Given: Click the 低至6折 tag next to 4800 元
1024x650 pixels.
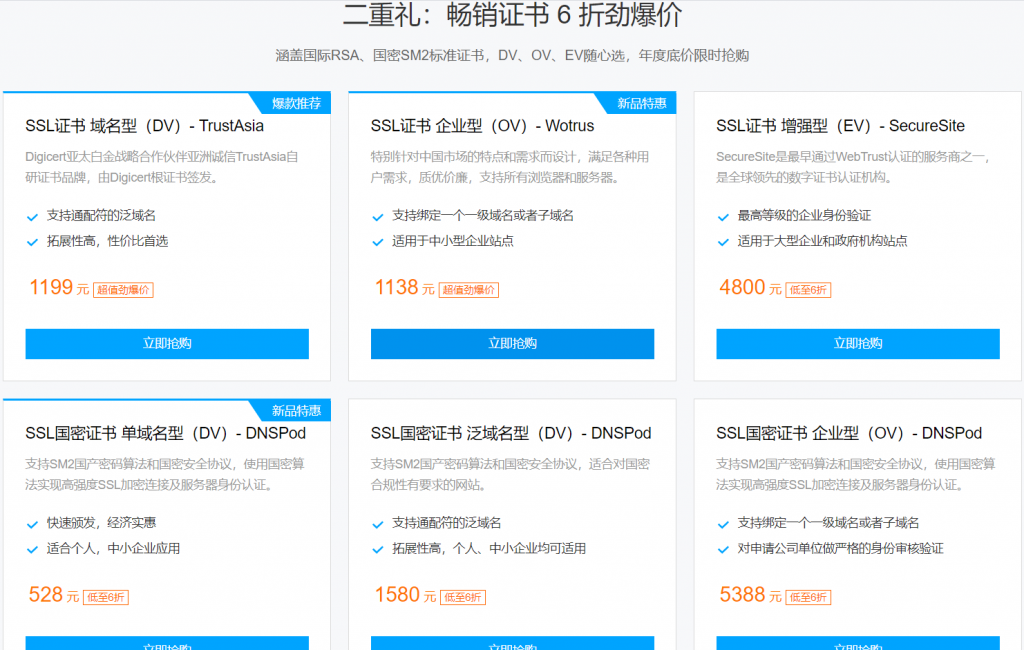Looking at the screenshot, I should click(x=808, y=290).
